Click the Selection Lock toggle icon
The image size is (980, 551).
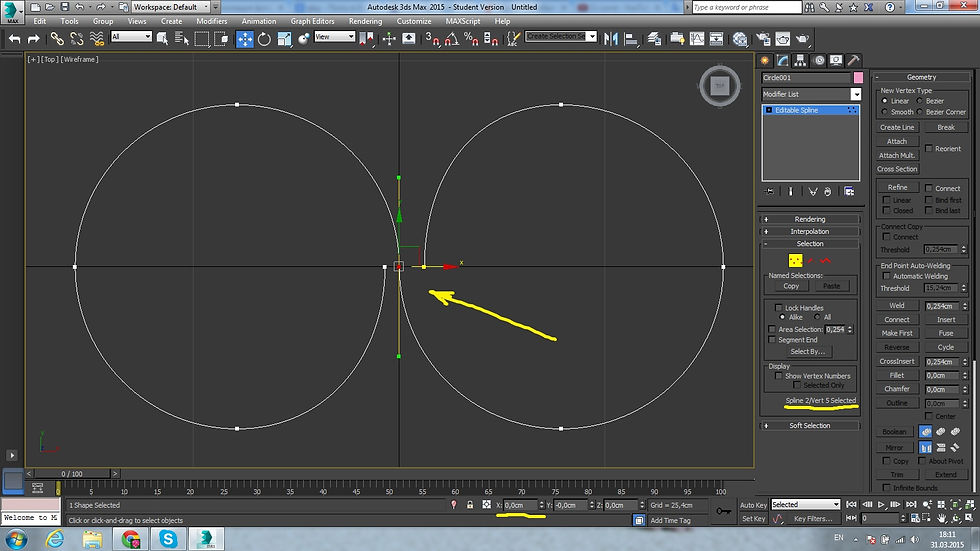pos(470,505)
